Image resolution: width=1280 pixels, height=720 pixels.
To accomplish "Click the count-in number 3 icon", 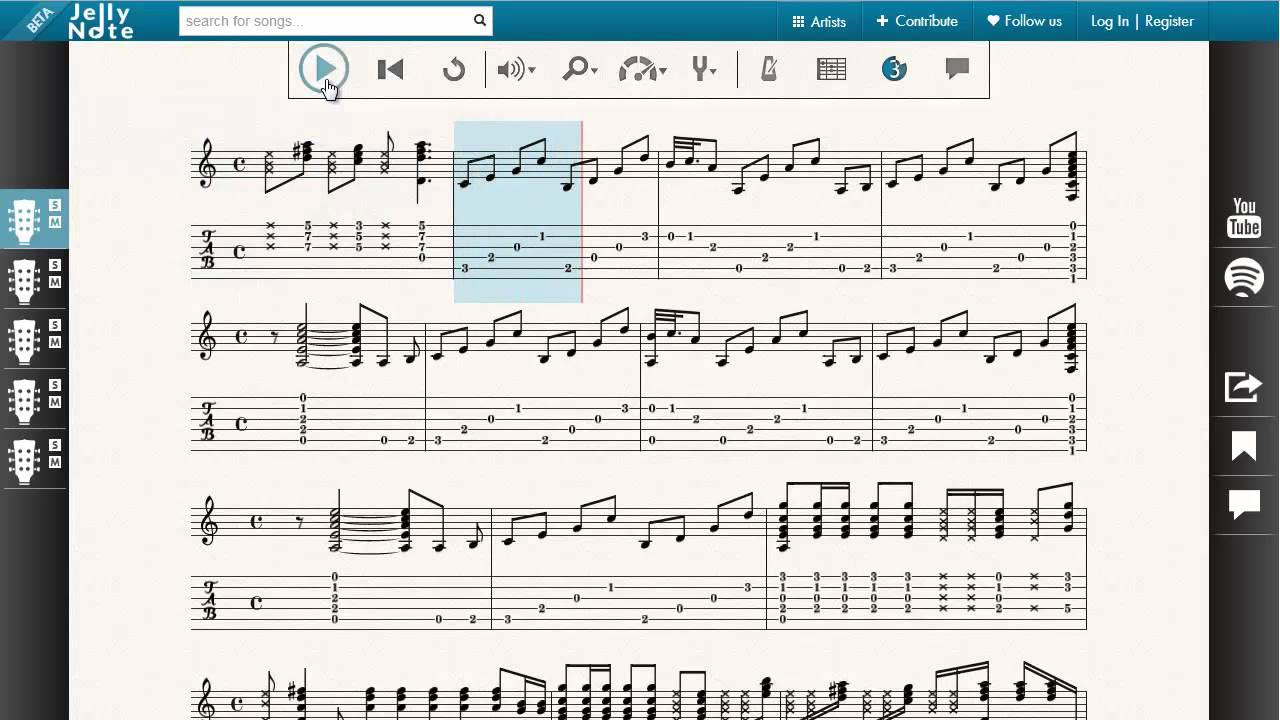I will [894, 69].
